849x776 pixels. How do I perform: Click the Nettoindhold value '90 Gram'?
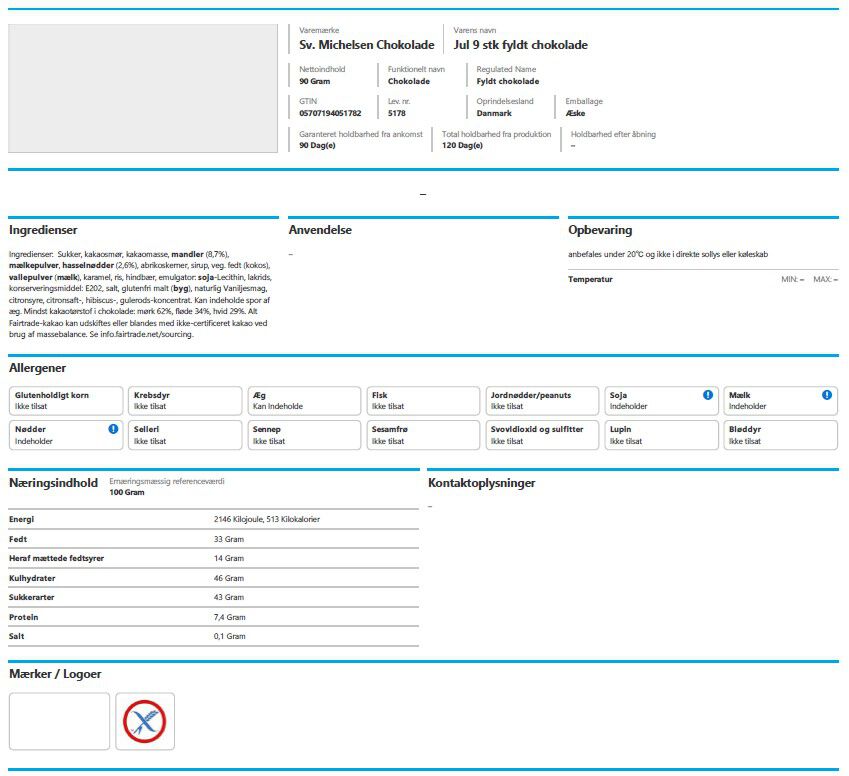(x=315, y=81)
